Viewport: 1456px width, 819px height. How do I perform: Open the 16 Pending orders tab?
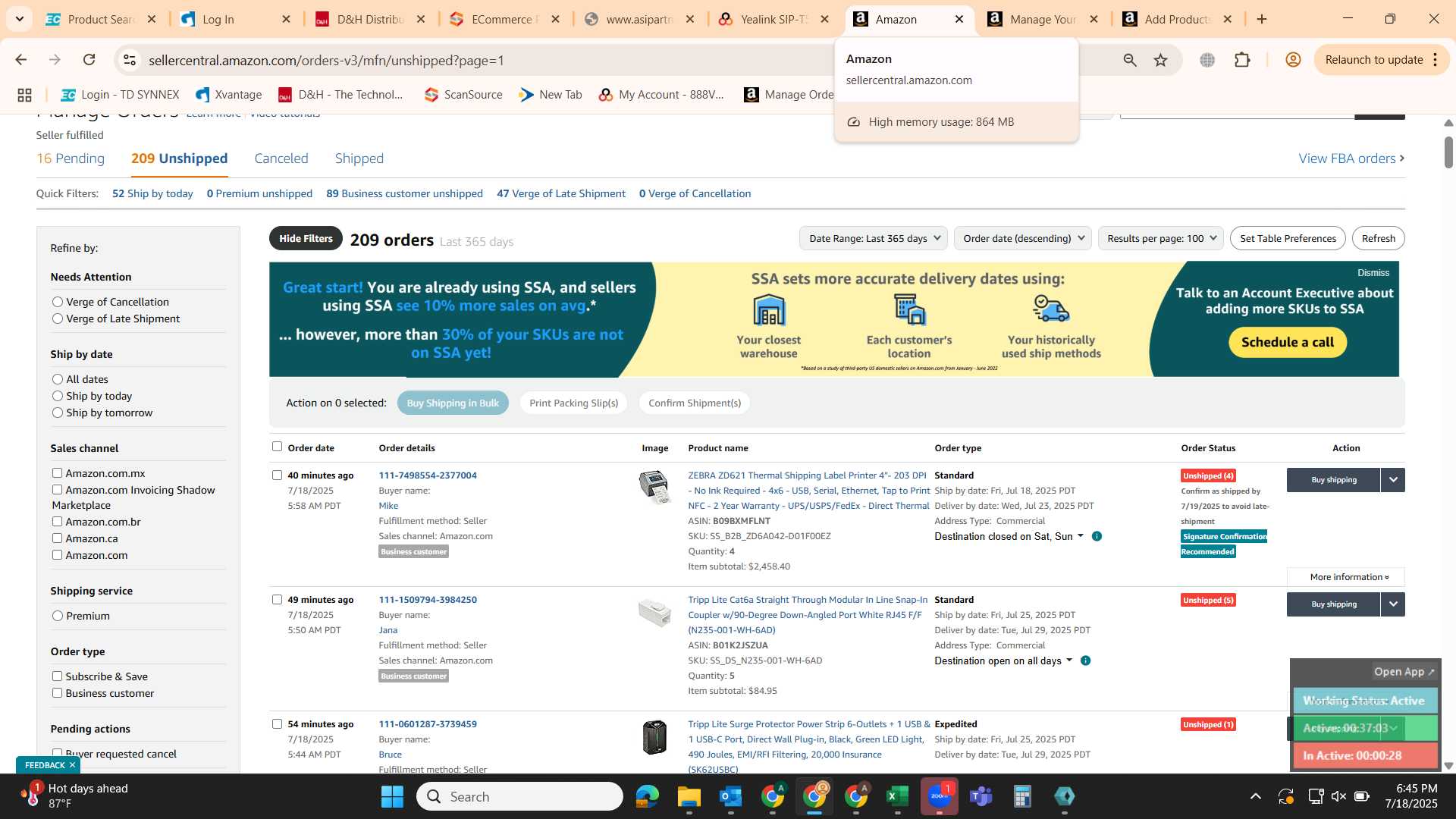coord(71,158)
